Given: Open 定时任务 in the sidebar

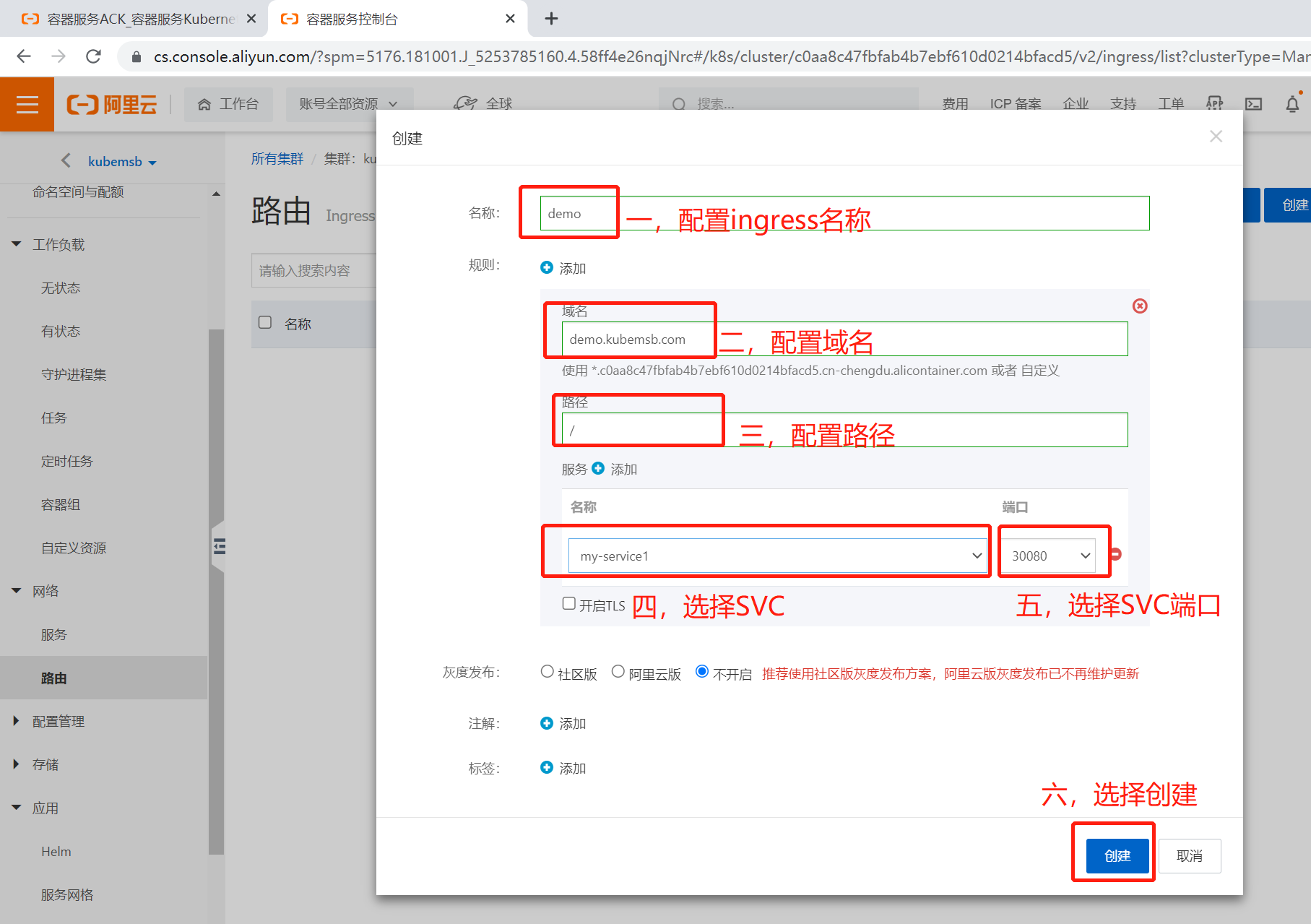Looking at the screenshot, I should pyautogui.click(x=67, y=462).
